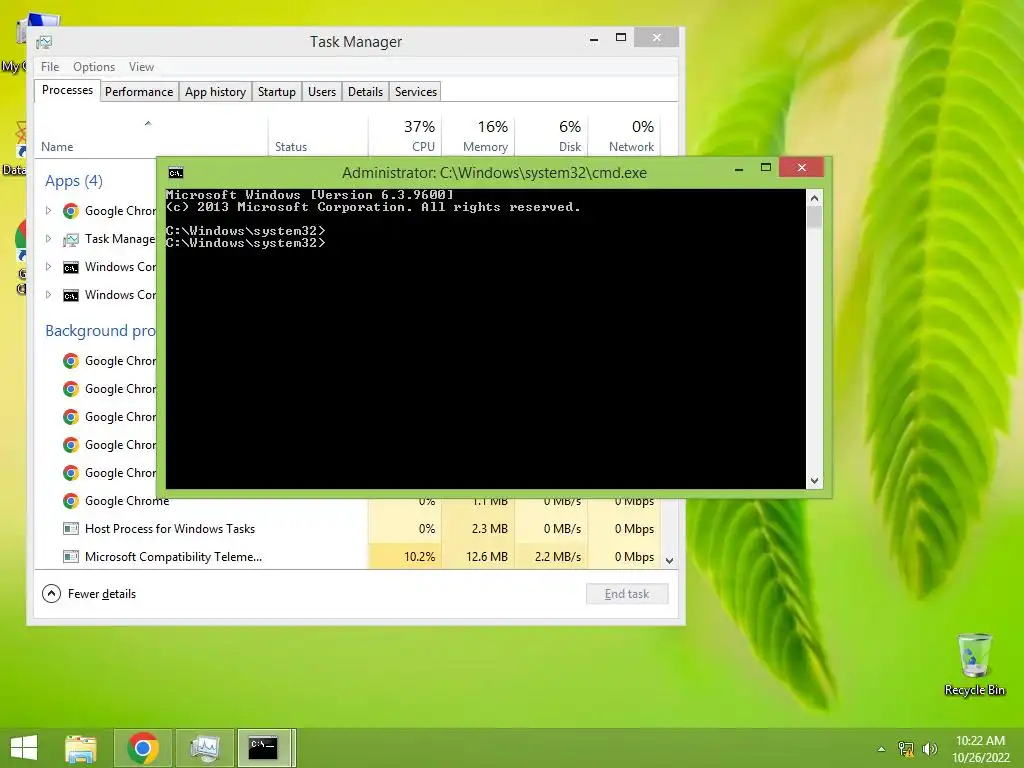
Task: Open the Startup tab
Action: tap(276, 92)
